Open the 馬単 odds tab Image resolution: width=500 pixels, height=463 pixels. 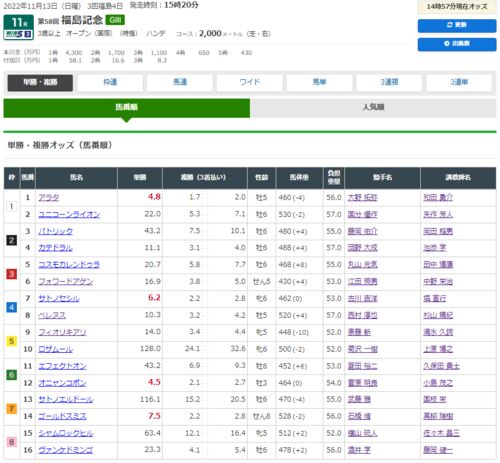pyautogui.click(x=319, y=82)
